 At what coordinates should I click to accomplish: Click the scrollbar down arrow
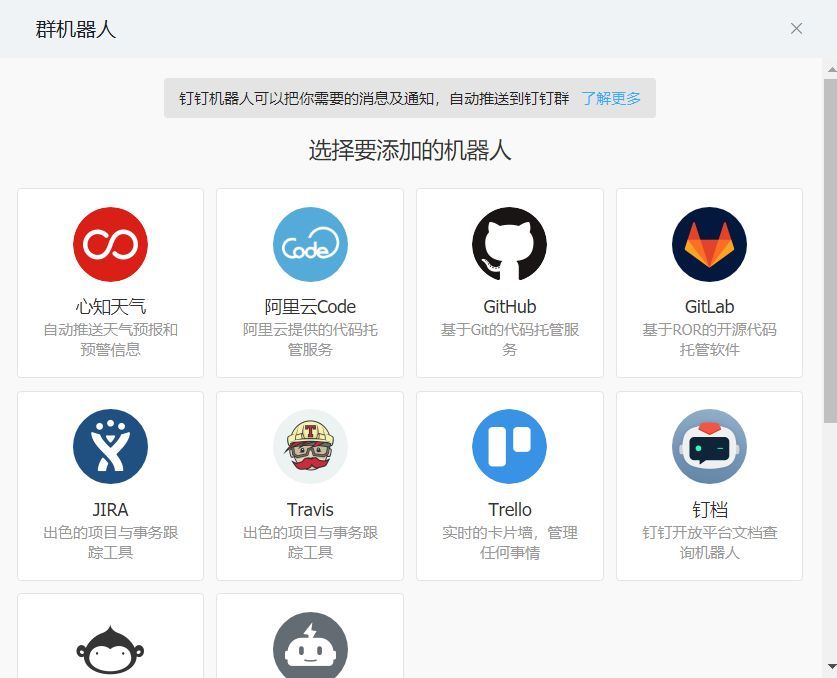(x=831, y=666)
